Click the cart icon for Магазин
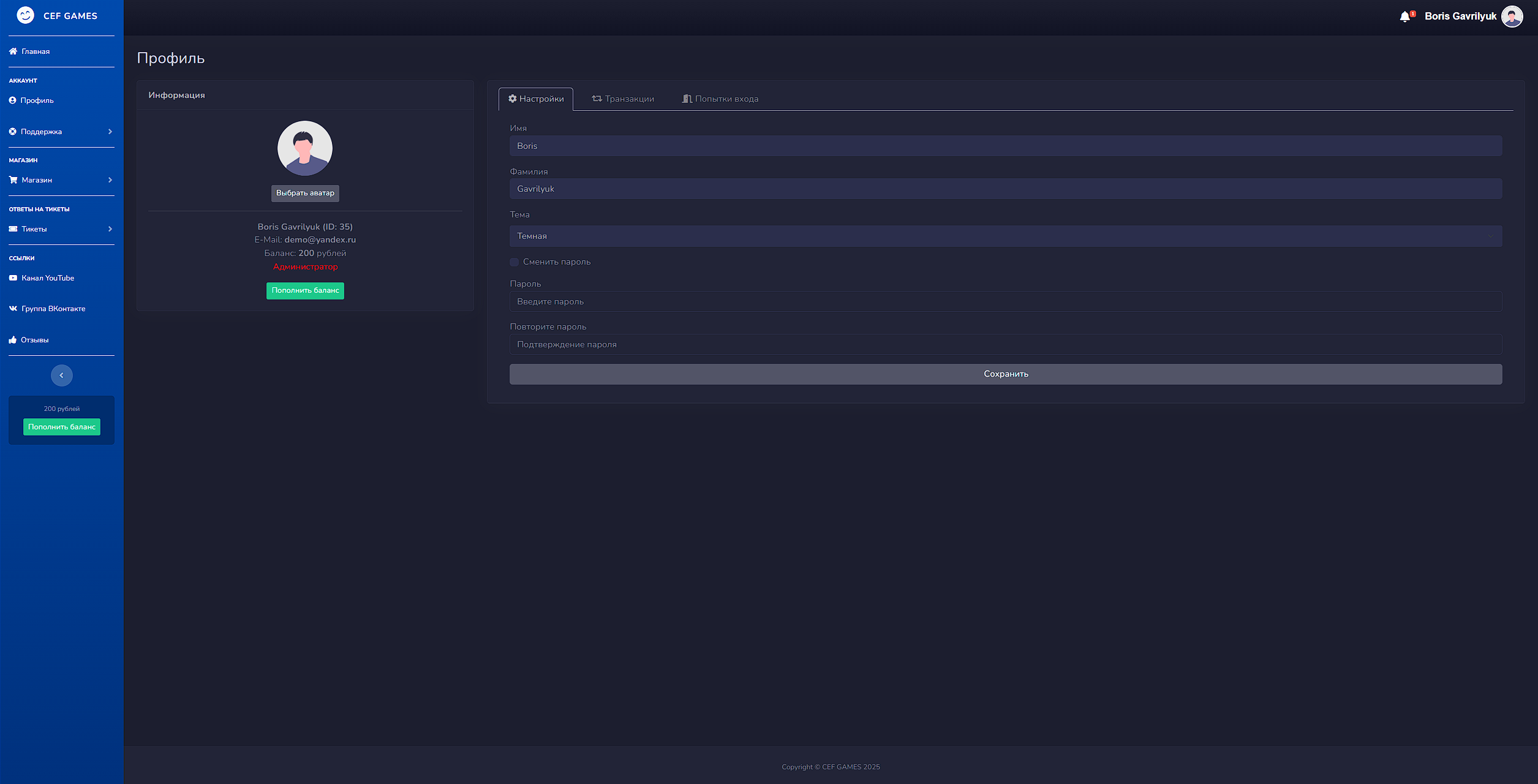The image size is (1538, 784). pyautogui.click(x=13, y=180)
